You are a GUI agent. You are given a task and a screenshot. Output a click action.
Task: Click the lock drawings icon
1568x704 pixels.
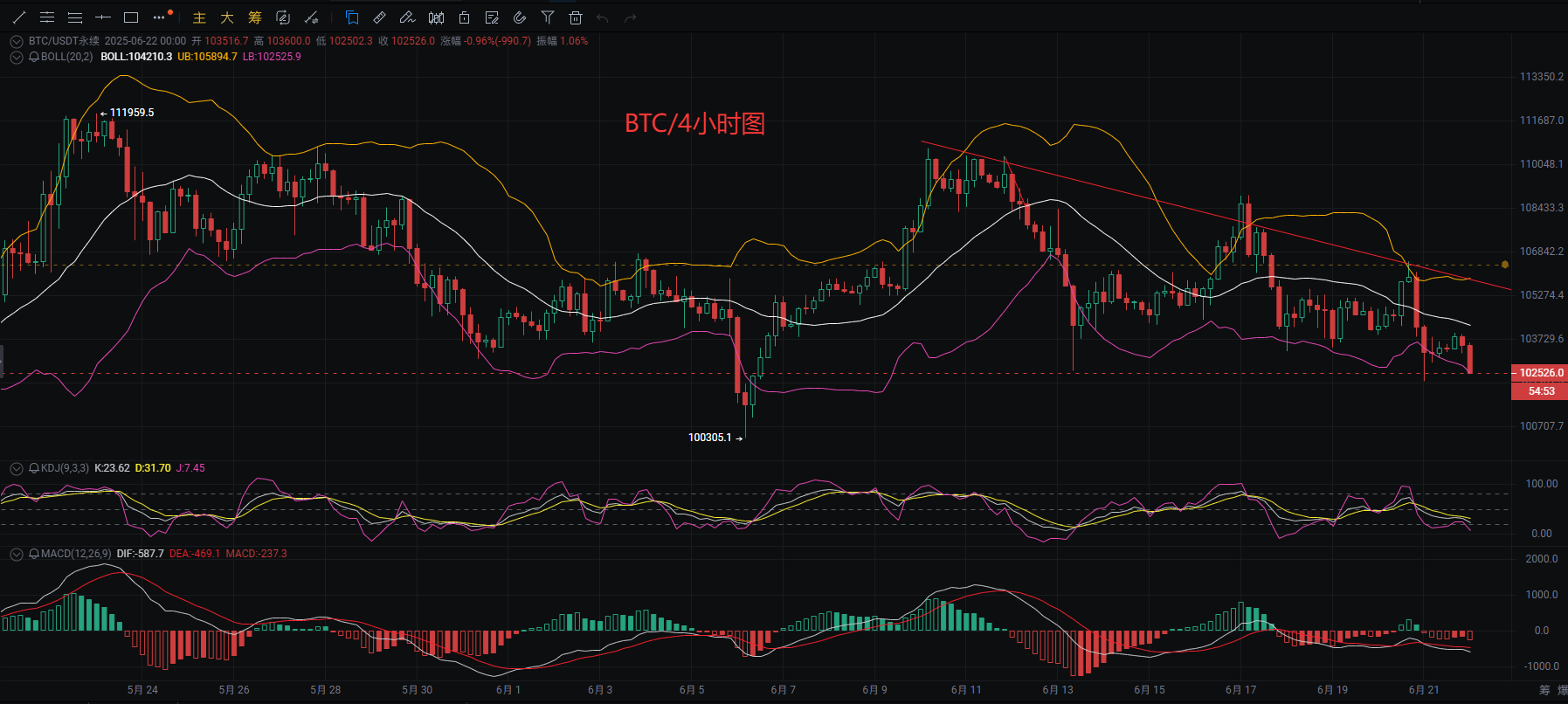(x=464, y=17)
